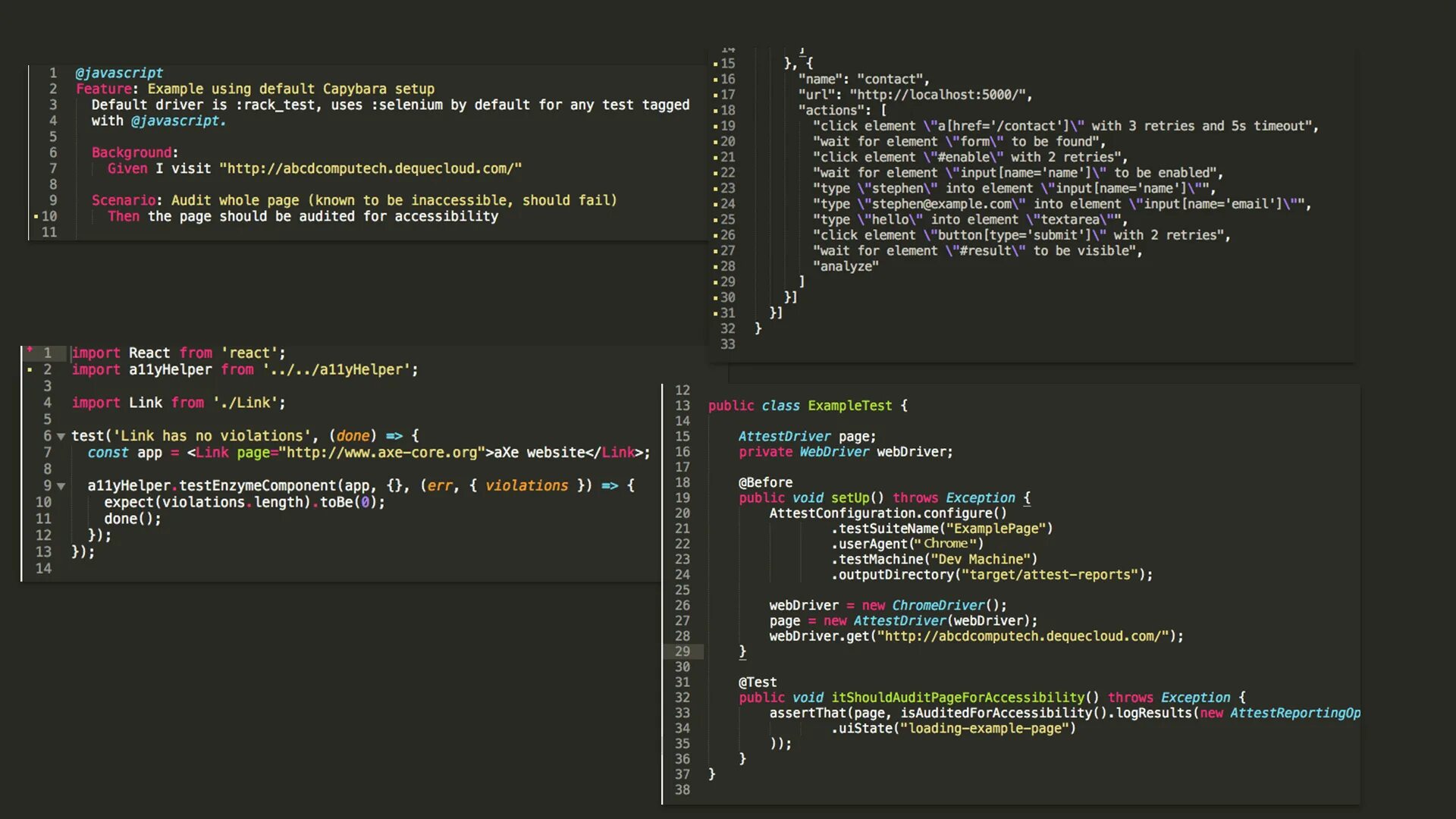Screen dimensions: 1456x819
Task: Click the 'violations' parameter on line 9
Action: tap(526, 486)
